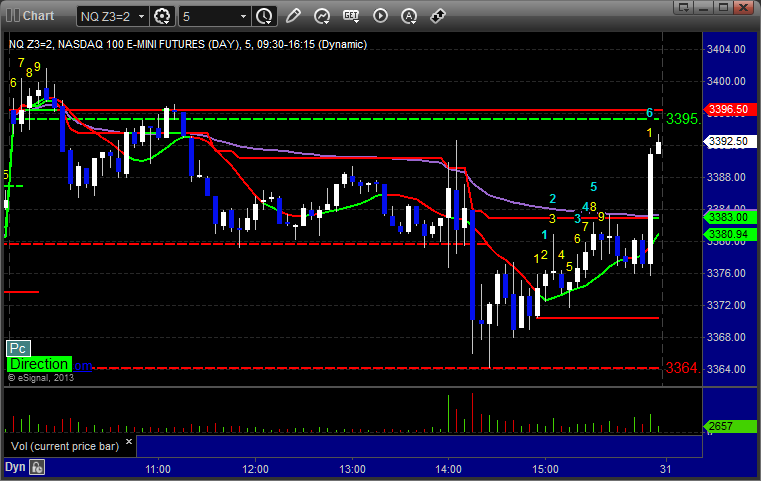The height and width of the screenshot is (481, 761).
Task: Click the symbol link arrows icon
Action: click(438, 16)
